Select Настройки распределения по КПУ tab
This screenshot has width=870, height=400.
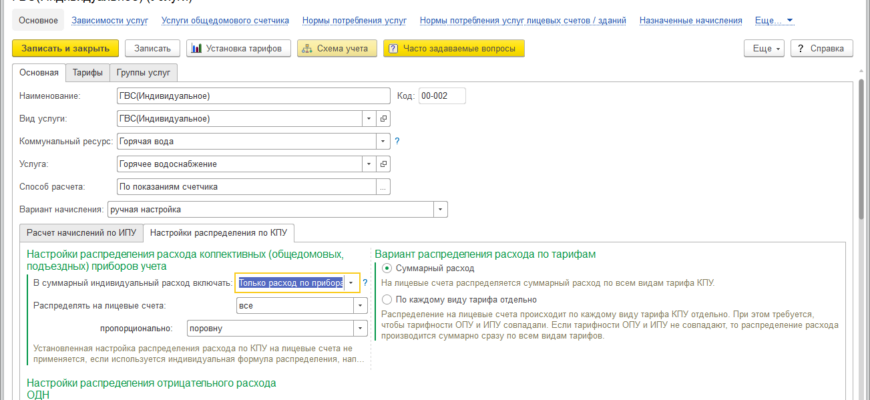click(x=219, y=233)
